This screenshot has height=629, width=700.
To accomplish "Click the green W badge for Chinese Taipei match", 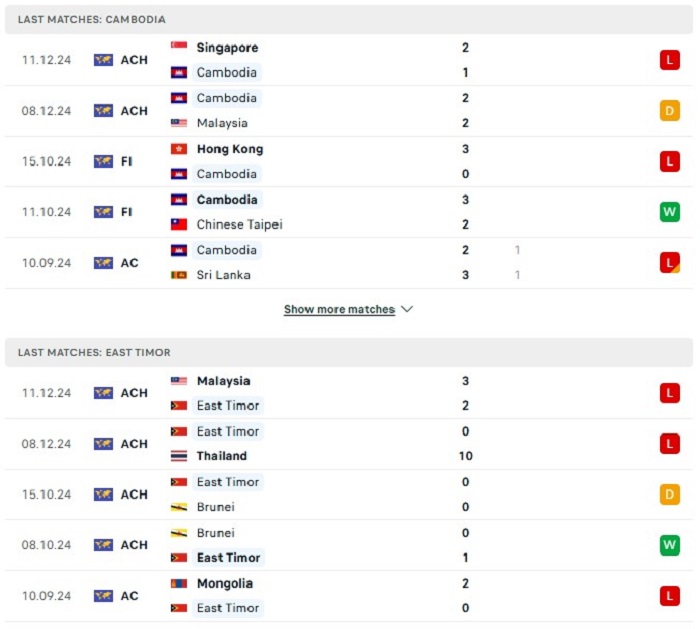I will (670, 212).
